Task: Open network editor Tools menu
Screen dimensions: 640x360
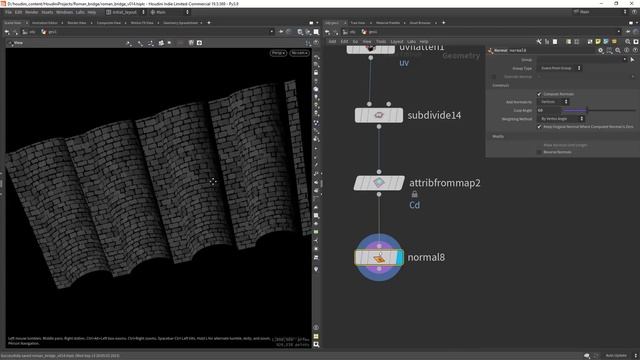Action: [381, 42]
